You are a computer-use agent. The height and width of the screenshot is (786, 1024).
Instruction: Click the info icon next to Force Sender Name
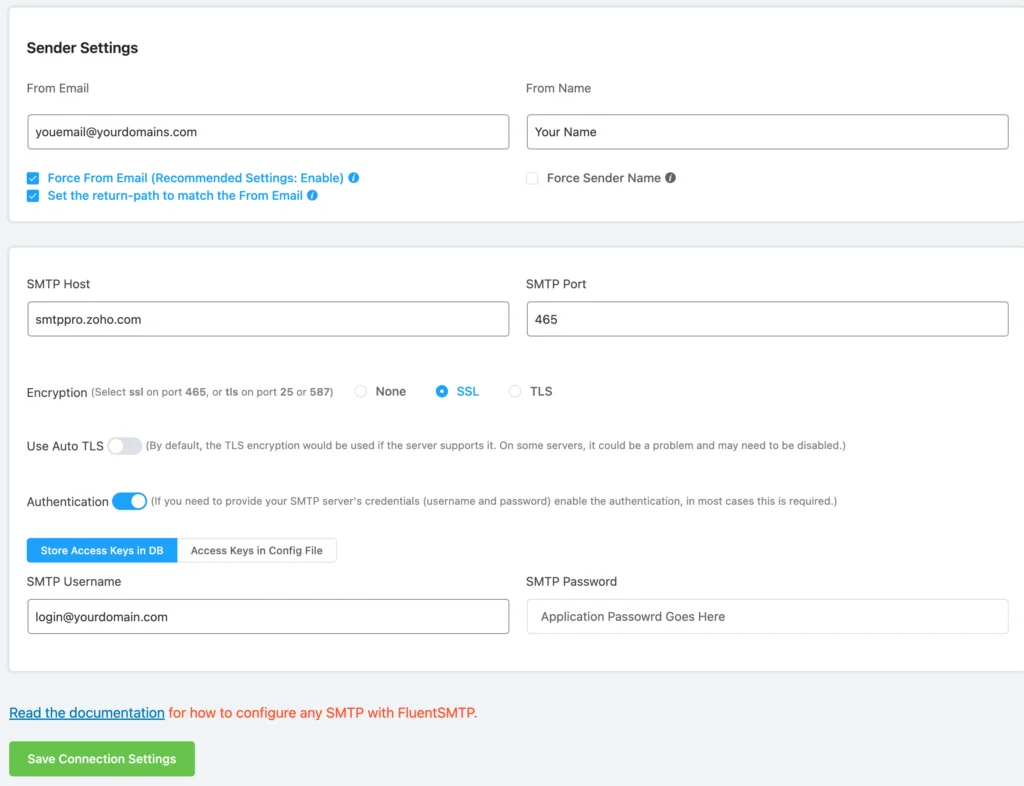(670, 178)
